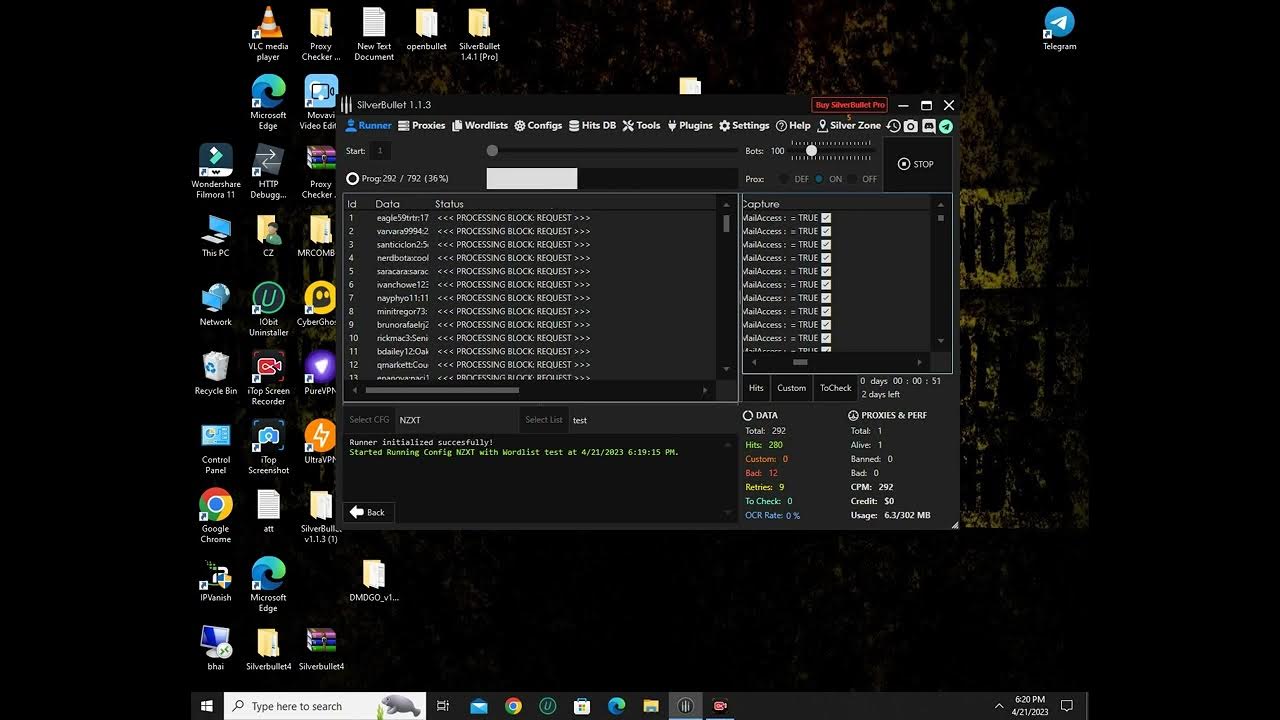Open Task View from the taskbar
The image size is (1280, 720).
coord(443,706)
